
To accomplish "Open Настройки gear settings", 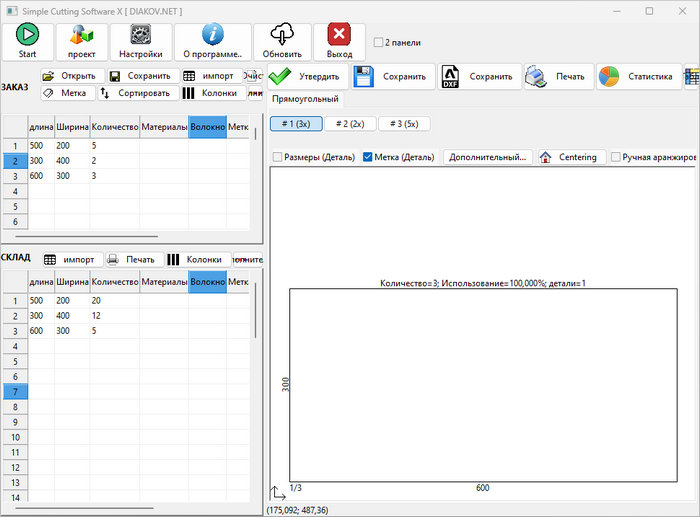I will pos(141,42).
